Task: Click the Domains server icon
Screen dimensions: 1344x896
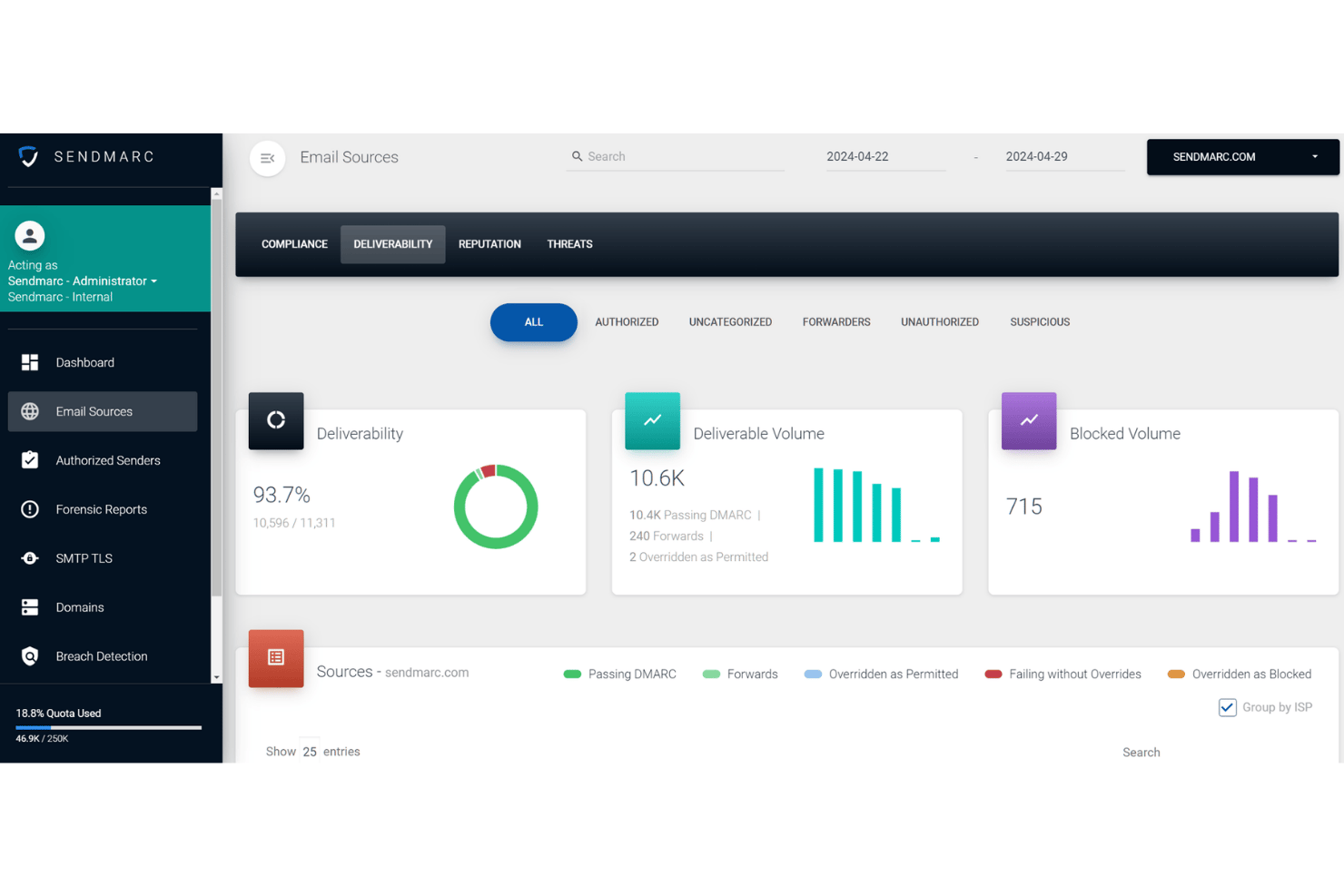Action: tap(30, 607)
